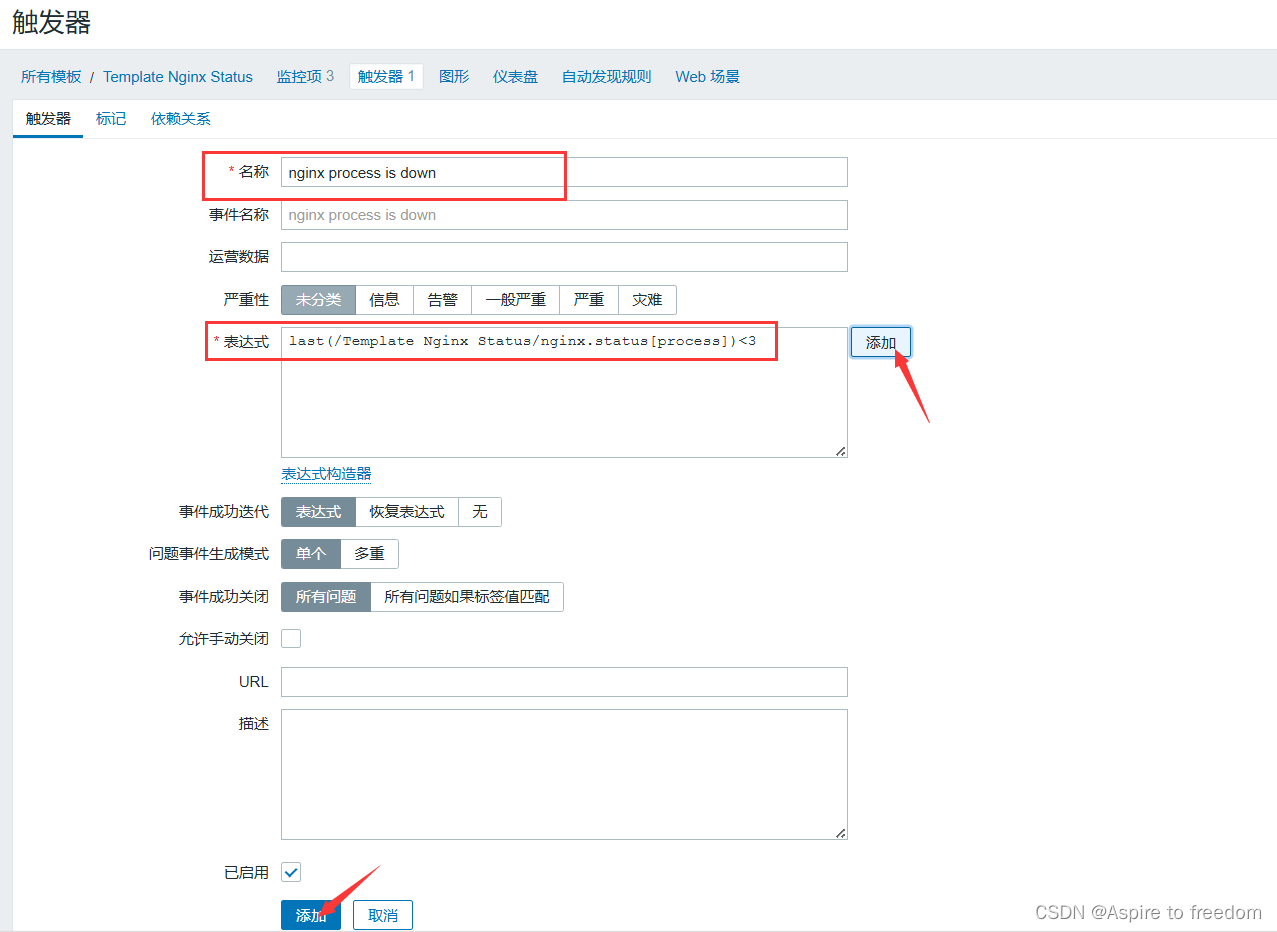Open Template Nginx Status breadcrumb link
Screen dimensions: 1277x932
[x=178, y=77]
